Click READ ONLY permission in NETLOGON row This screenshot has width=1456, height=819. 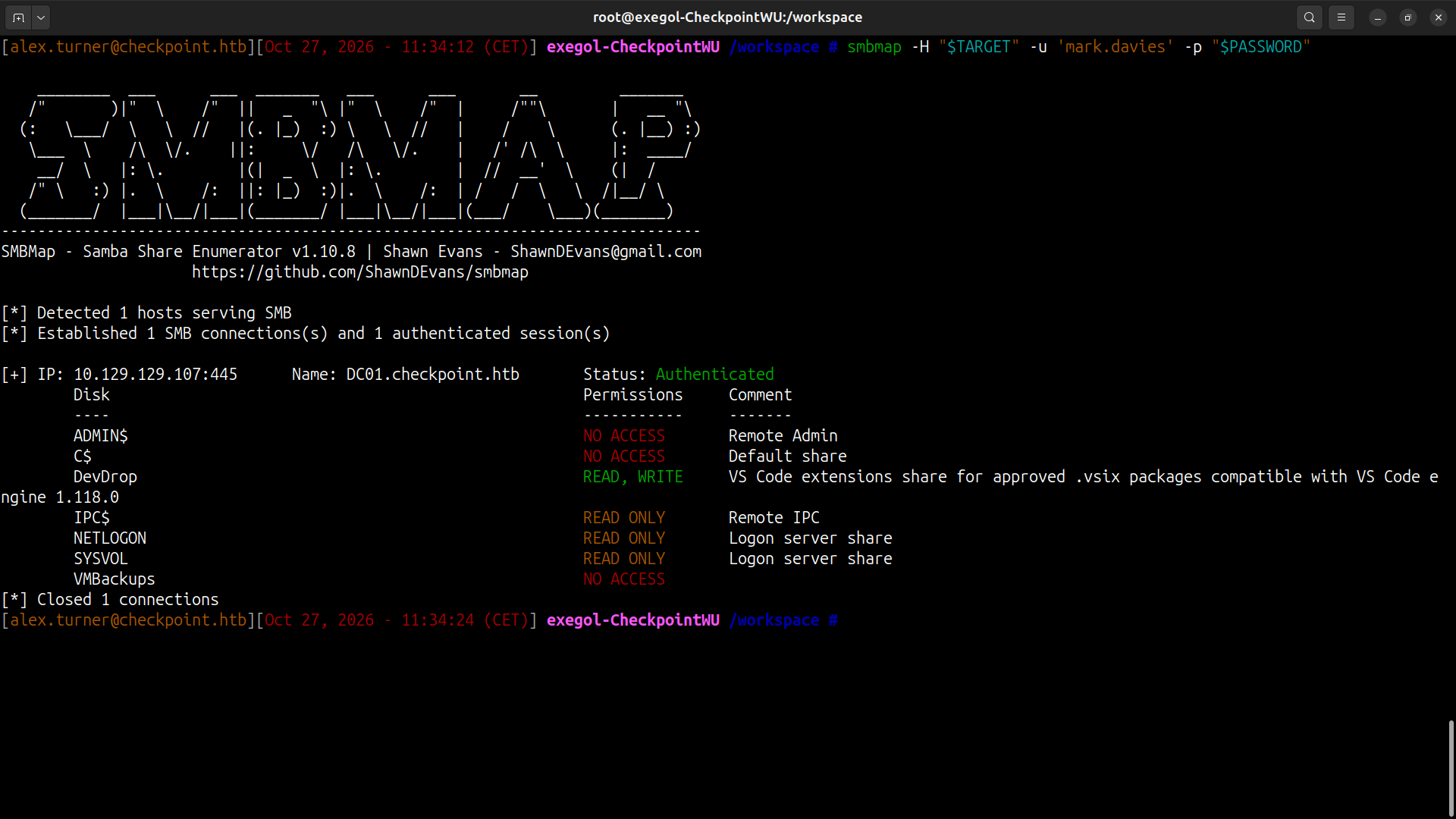tap(624, 538)
